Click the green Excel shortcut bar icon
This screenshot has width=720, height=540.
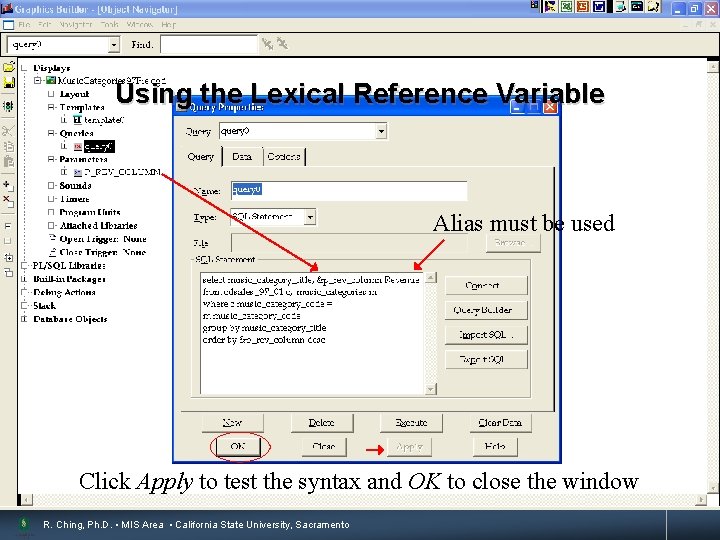pyautogui.click(x=567, y=6)
